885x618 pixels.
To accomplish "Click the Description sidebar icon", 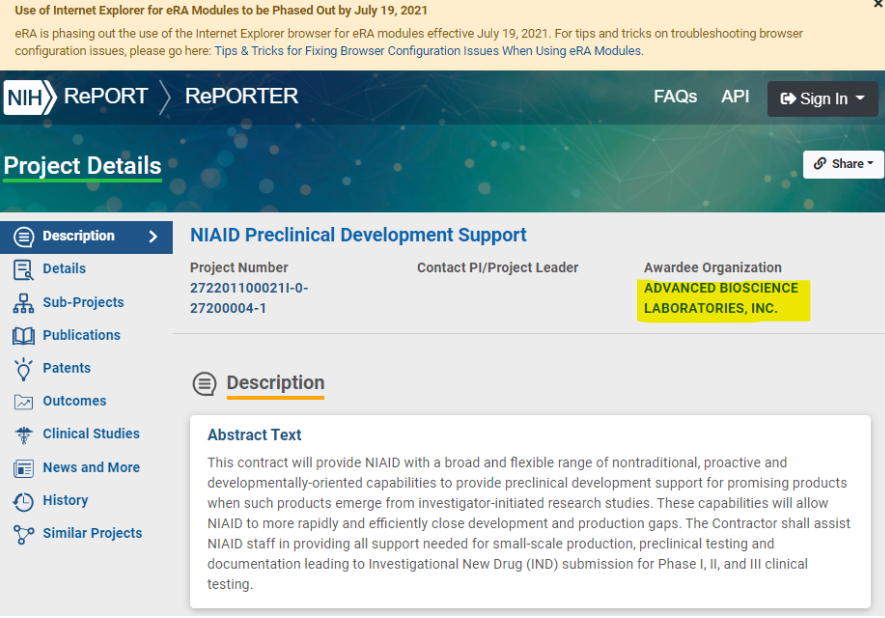I will point(24,237).
